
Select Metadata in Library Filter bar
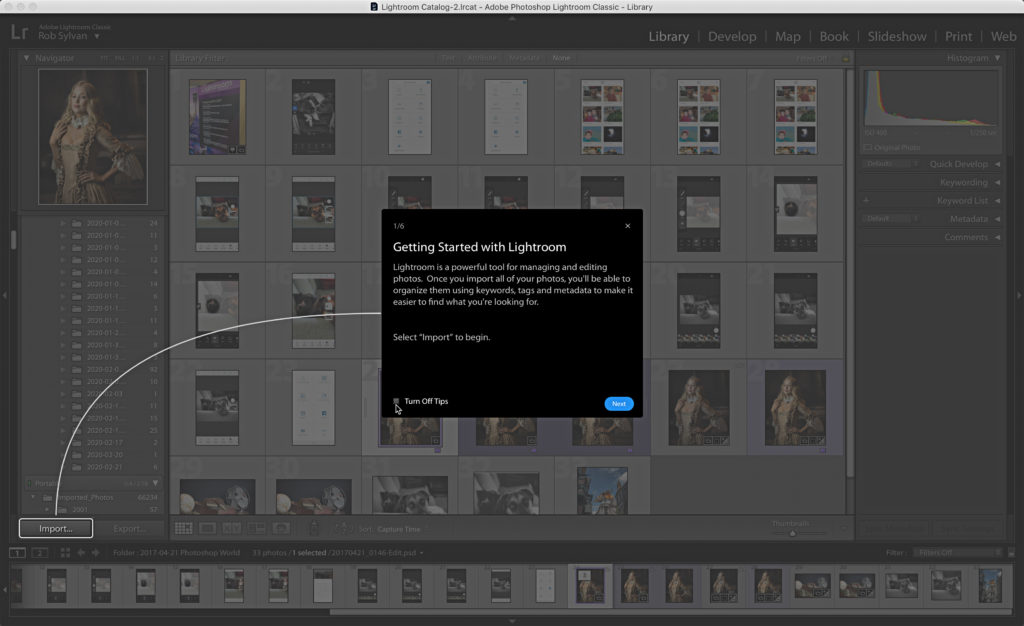524,58
